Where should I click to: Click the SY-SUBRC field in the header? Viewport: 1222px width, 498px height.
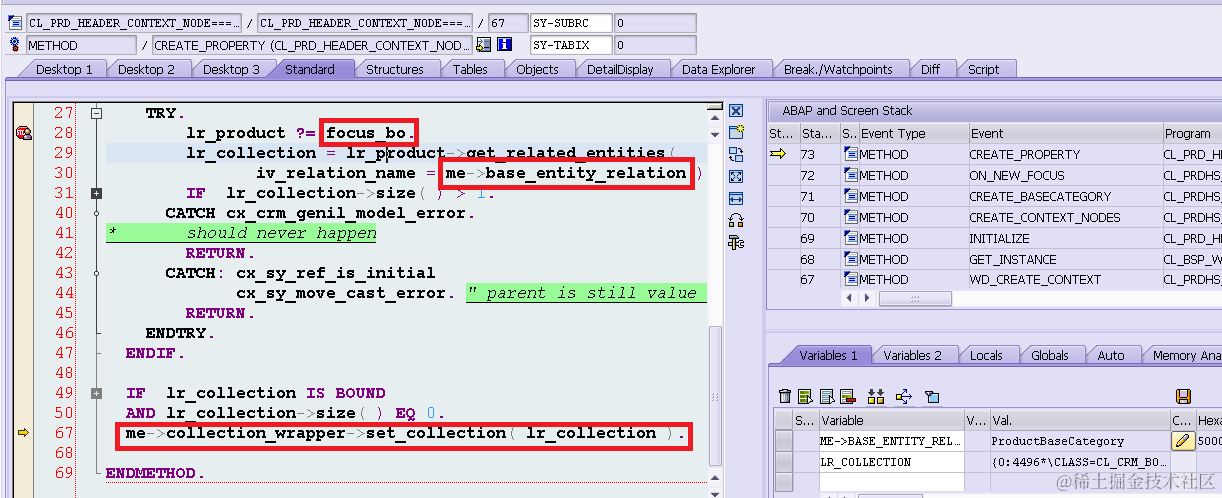[571, 22]
